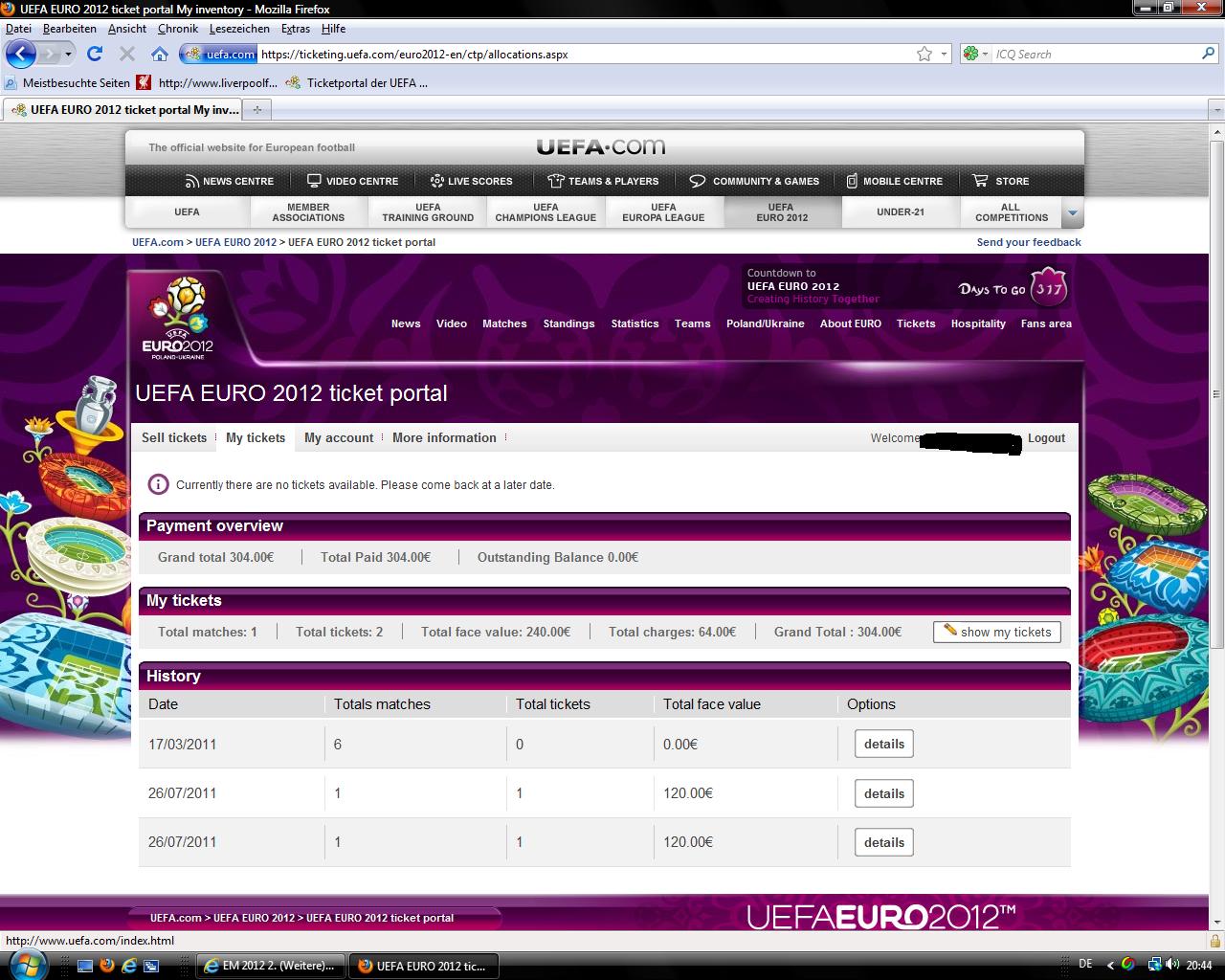Image resolution: width=1225 pixels, height=980 pixels.
Task: Open the volume icon in system tray
Action: [x=1174, y=965]
